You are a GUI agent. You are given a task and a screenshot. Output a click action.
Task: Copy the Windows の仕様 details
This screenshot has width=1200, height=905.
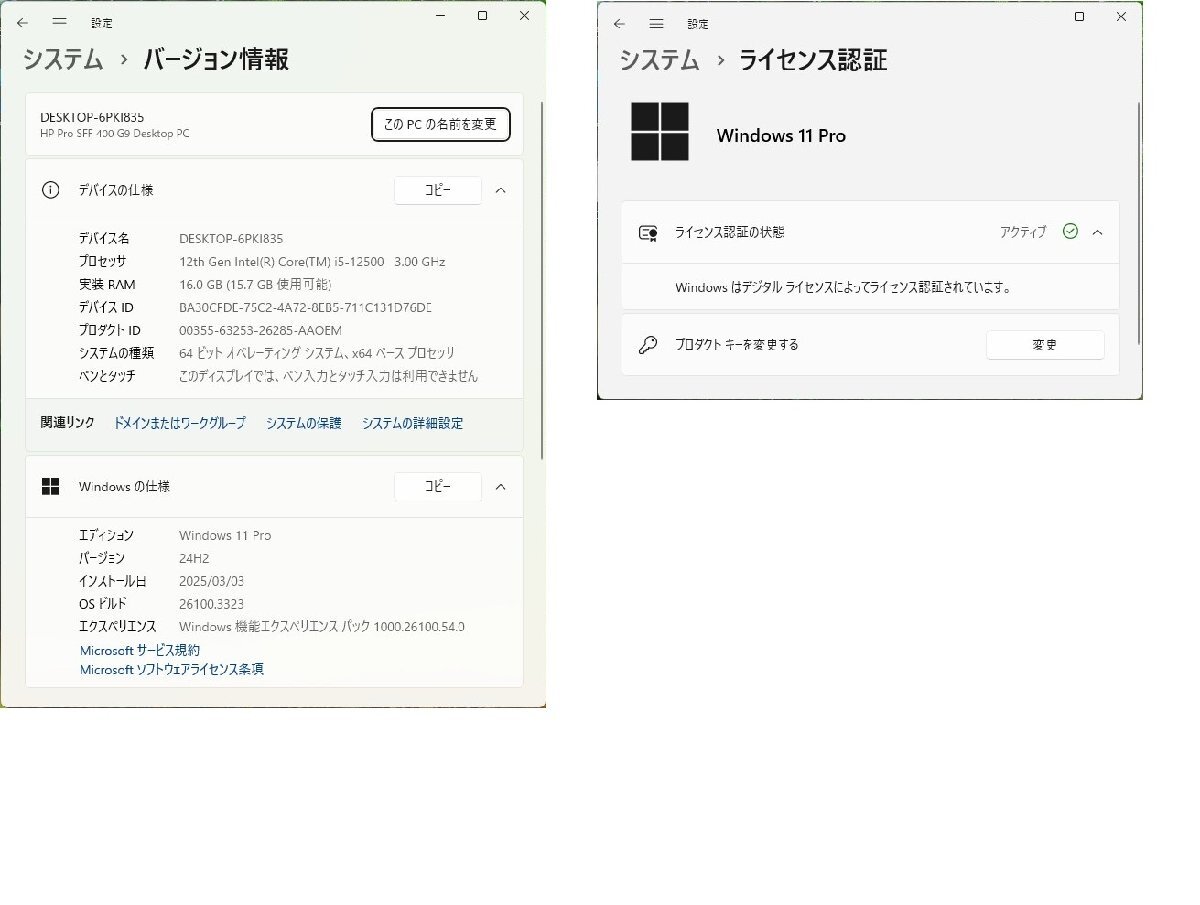[x=438, y=486]
